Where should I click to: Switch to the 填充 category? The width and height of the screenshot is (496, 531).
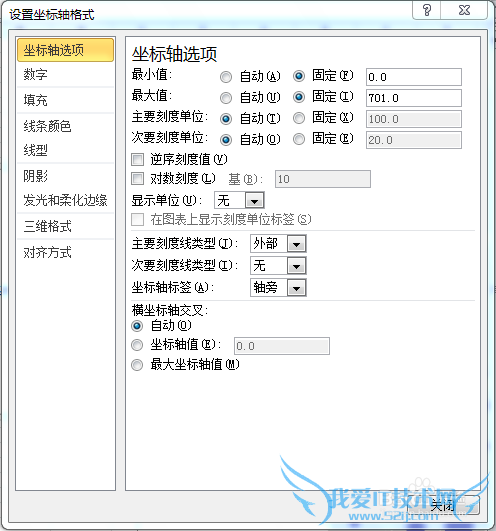click(x=65, y=100)
